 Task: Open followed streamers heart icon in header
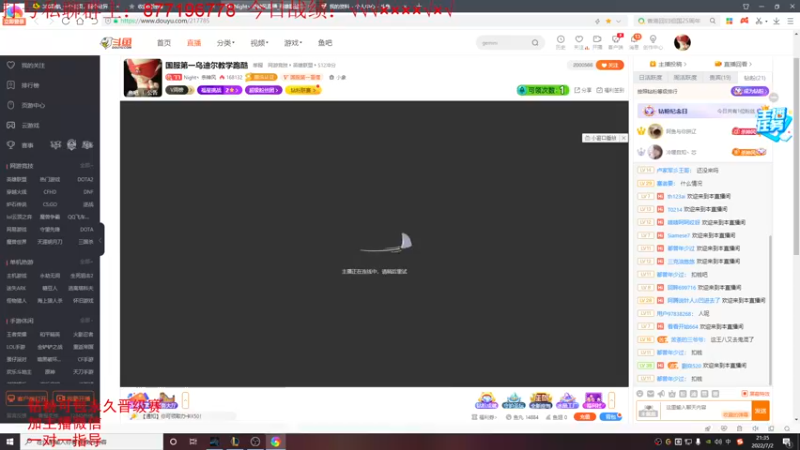tap(579, 39)
